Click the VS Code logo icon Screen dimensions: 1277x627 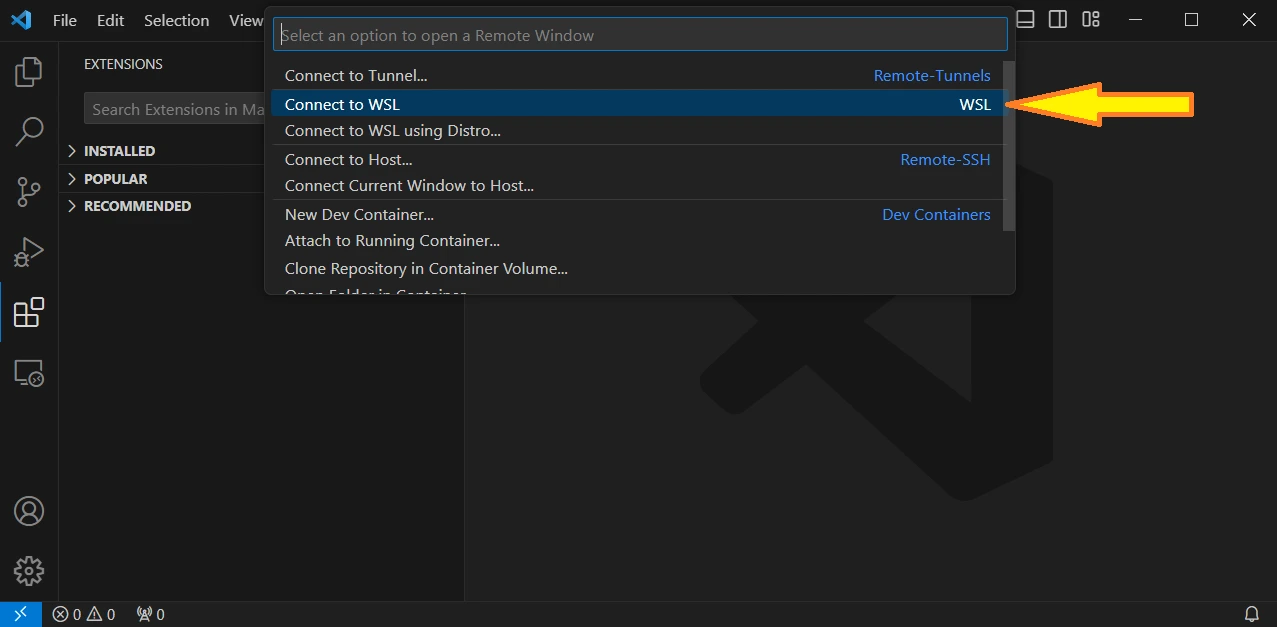[21, 20]
